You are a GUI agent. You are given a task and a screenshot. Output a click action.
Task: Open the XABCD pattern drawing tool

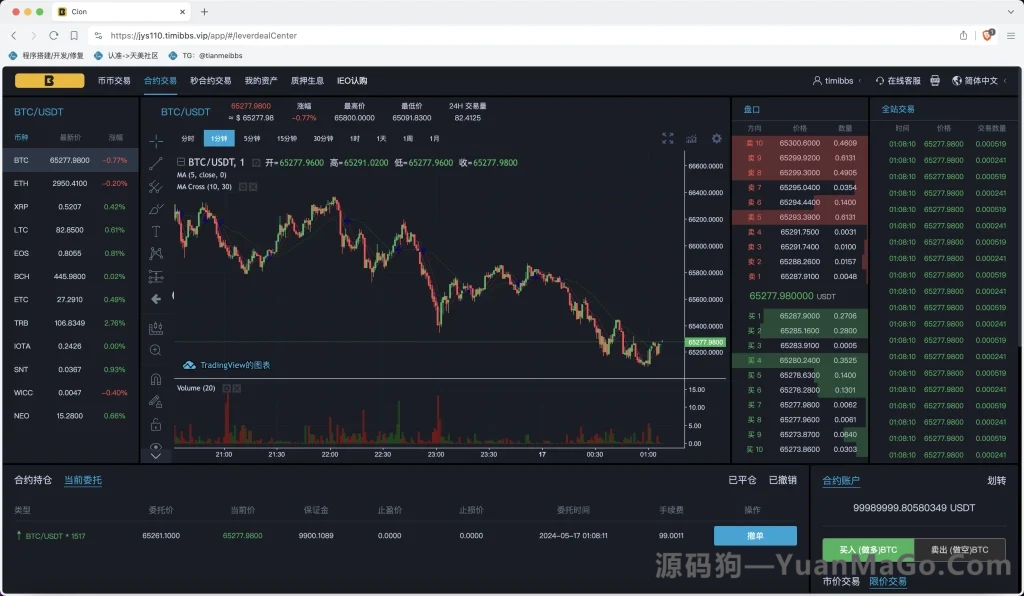coord(154,253)
